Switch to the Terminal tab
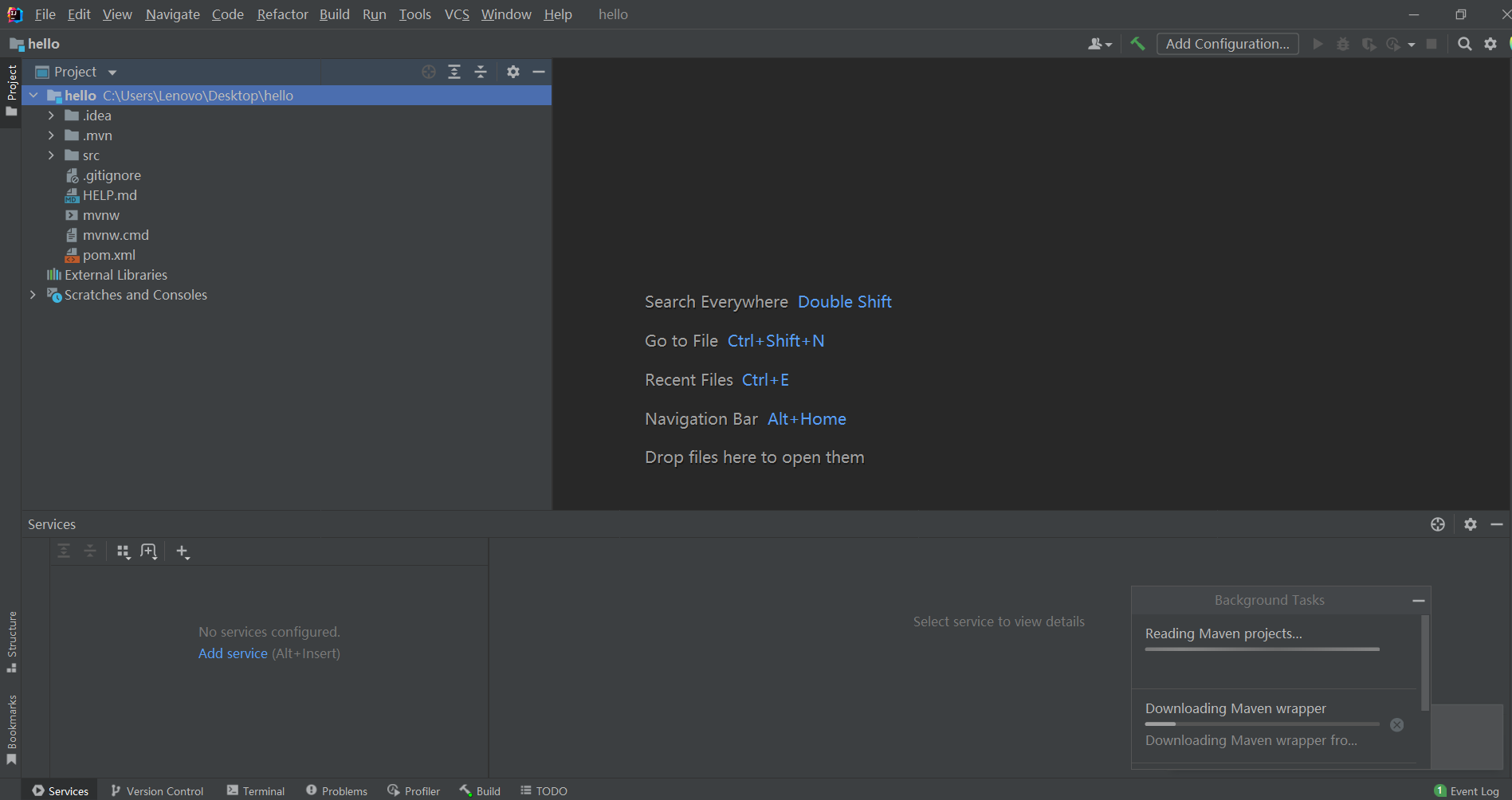This screenshot has width=1512, height=800. point(255,790)
